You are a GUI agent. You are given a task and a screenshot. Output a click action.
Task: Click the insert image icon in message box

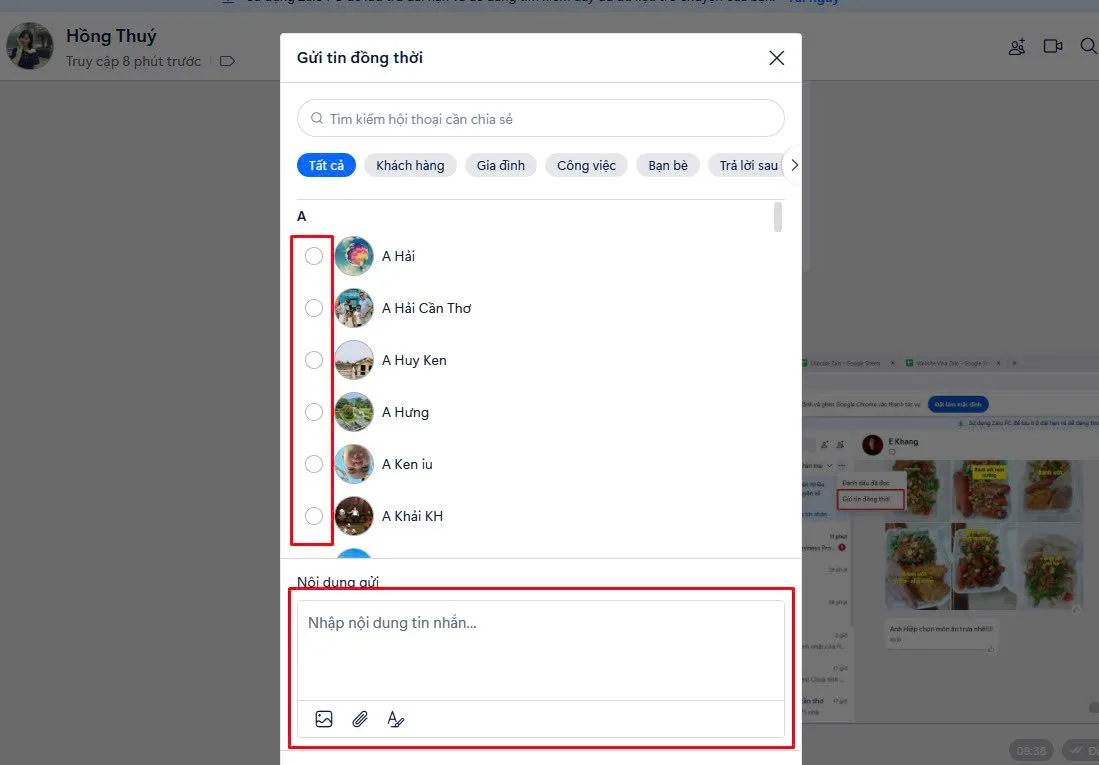coord(324,719)
